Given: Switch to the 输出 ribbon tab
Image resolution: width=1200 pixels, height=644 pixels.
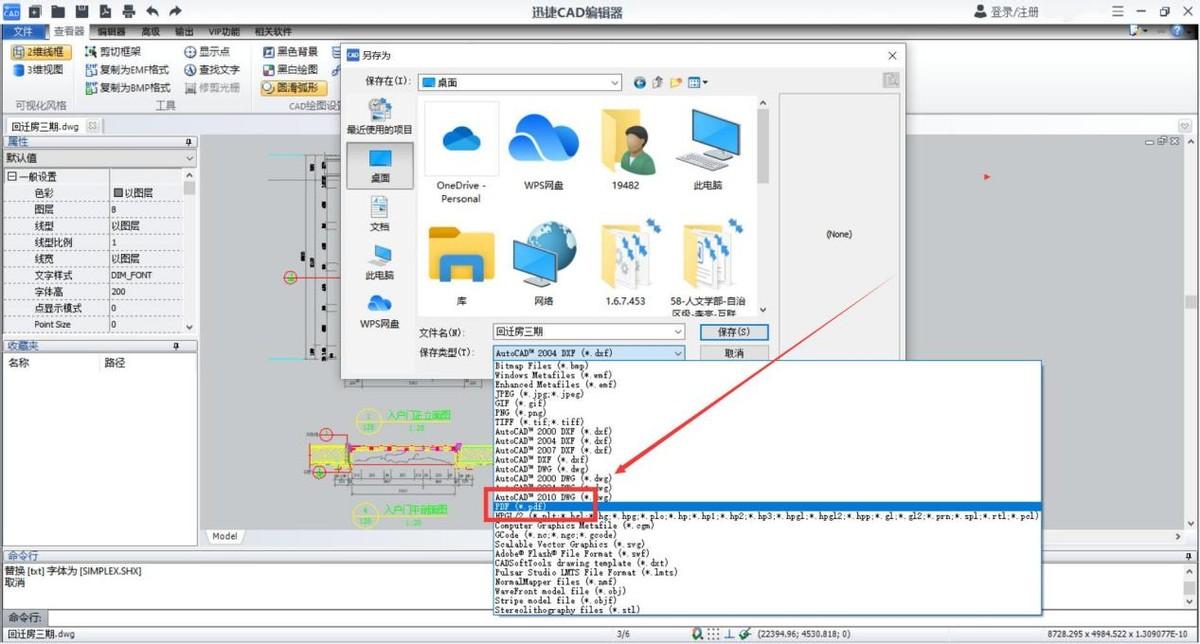Looking at the screenshot, I should pyautogui.click(x=184, y=32).
